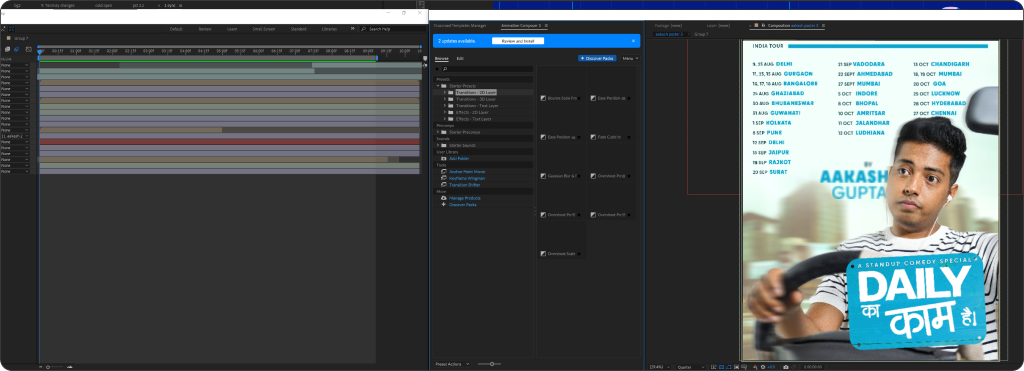Expand the Transitions - Text Layer folder
Image resolution: width=1024 pixels, height=371 pixels.
pyautogui.click(x=445, y=105)
